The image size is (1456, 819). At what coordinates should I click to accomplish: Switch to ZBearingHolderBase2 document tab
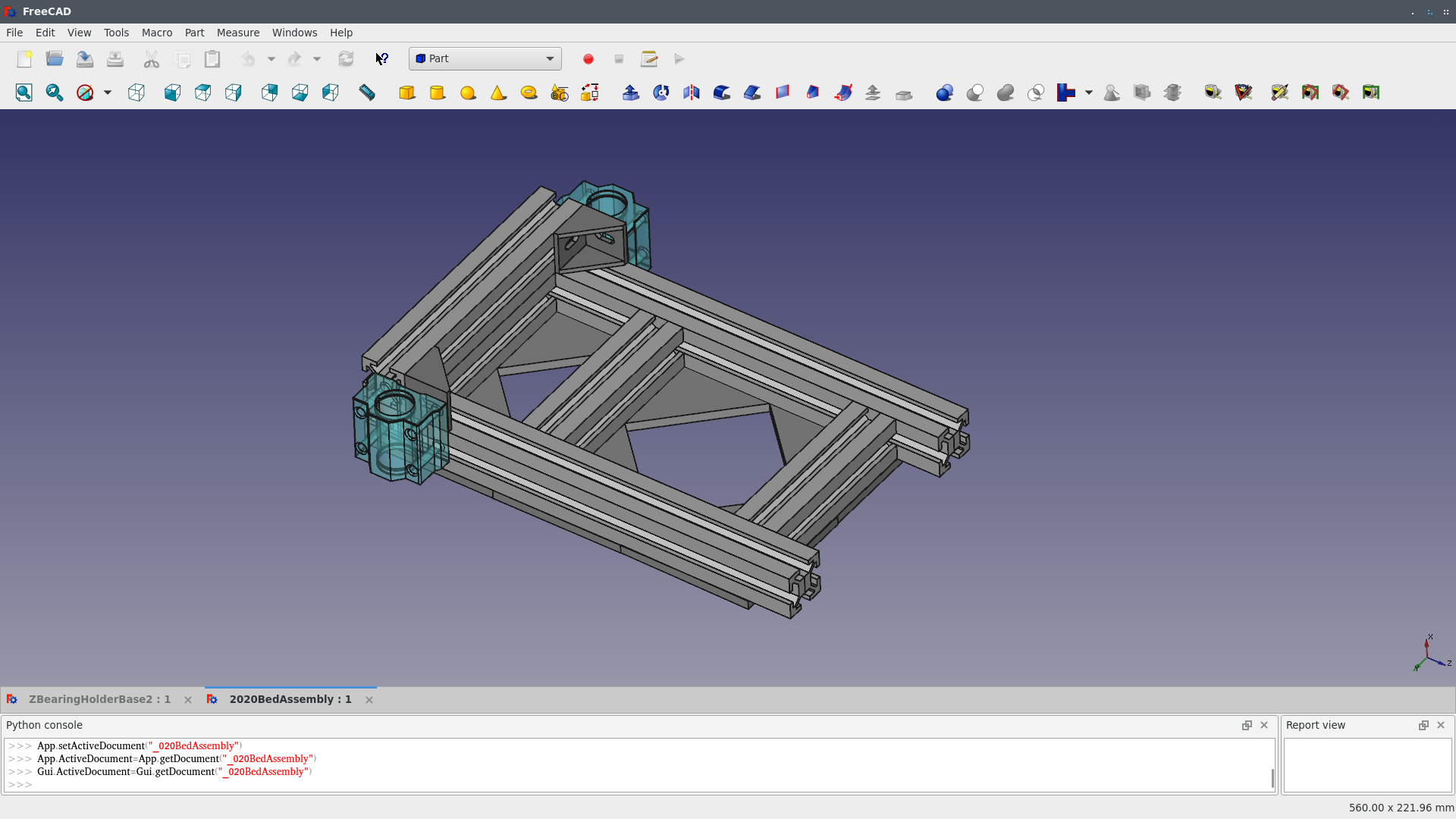click(x=99, y=699)
